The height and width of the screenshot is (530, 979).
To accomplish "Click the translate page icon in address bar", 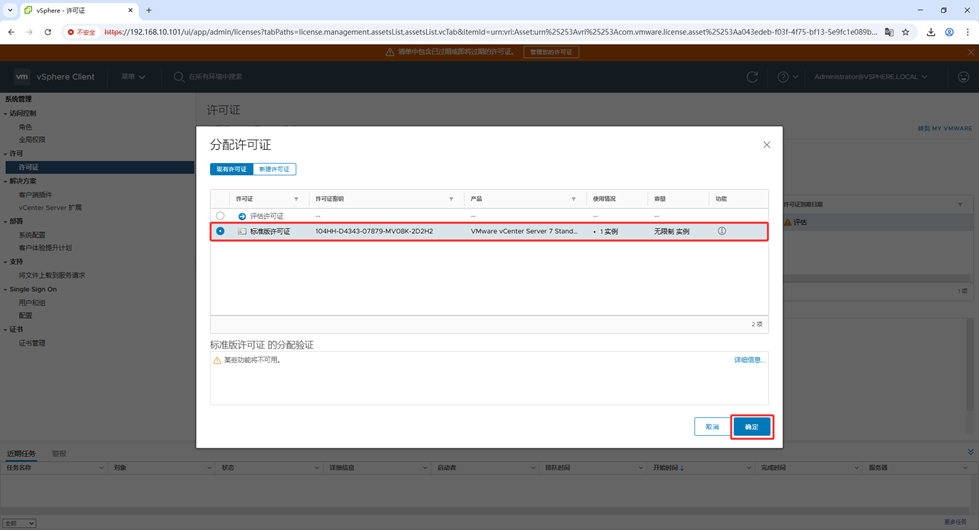I will click(x=889, y=32).
